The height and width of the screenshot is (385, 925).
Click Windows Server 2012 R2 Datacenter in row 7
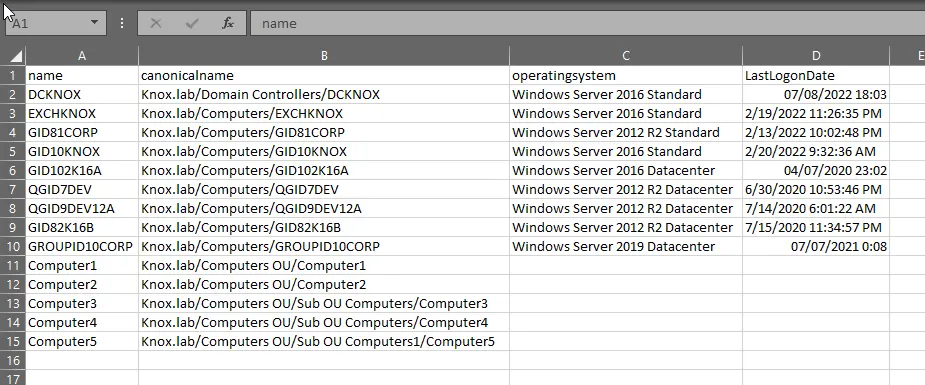[626, 189]
